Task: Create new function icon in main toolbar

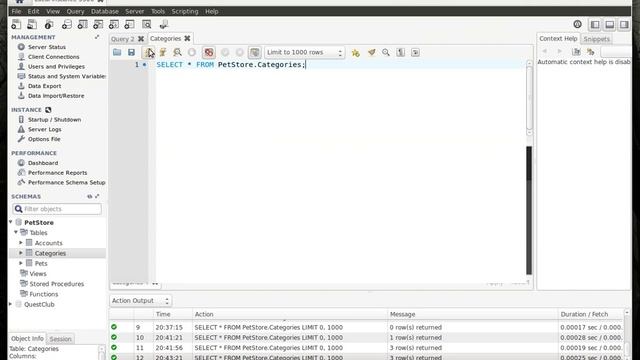Action: (130, 24)
